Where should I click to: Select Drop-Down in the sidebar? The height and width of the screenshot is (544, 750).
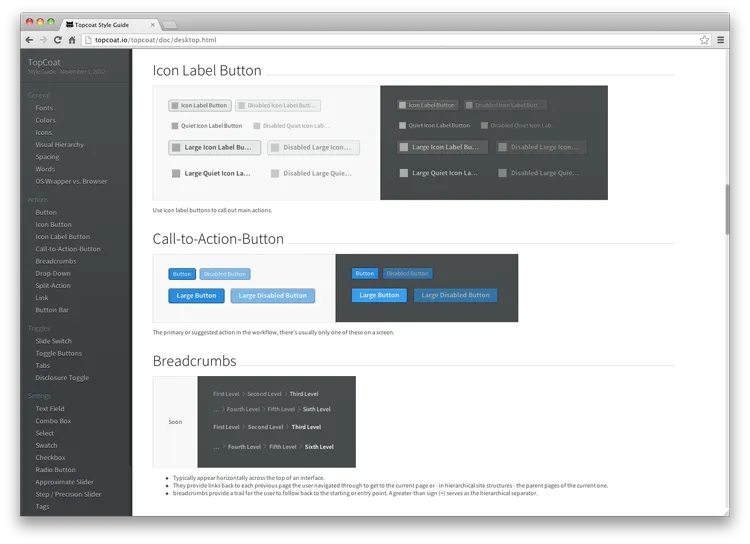click(53, 274)
